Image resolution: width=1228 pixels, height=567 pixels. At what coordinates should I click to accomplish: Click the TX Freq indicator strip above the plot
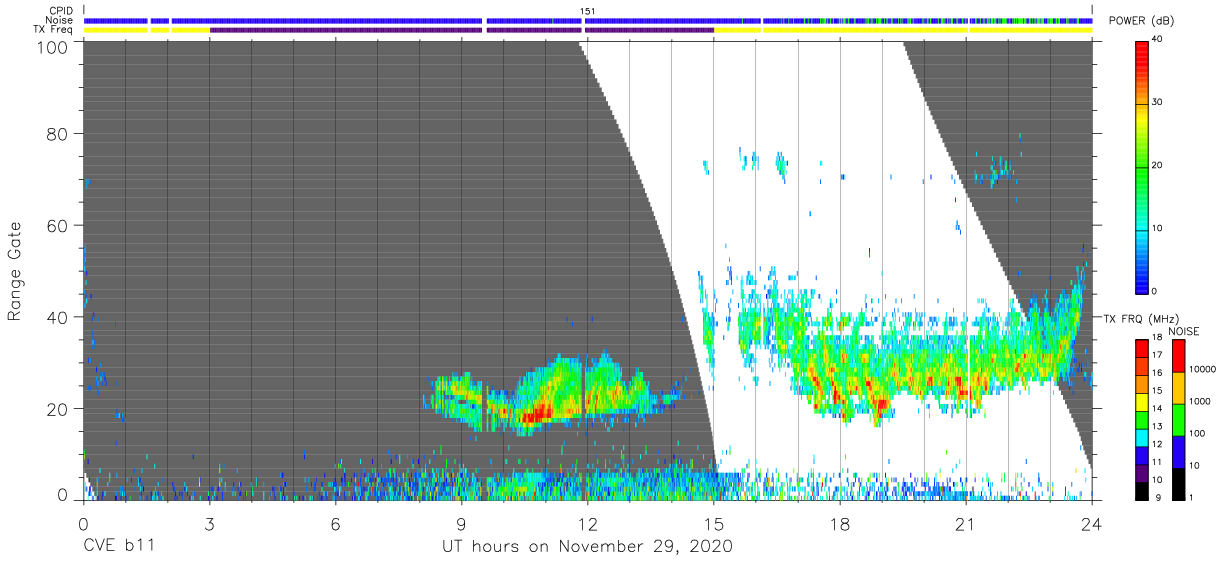pyautogui.click(x=588, y=30)
